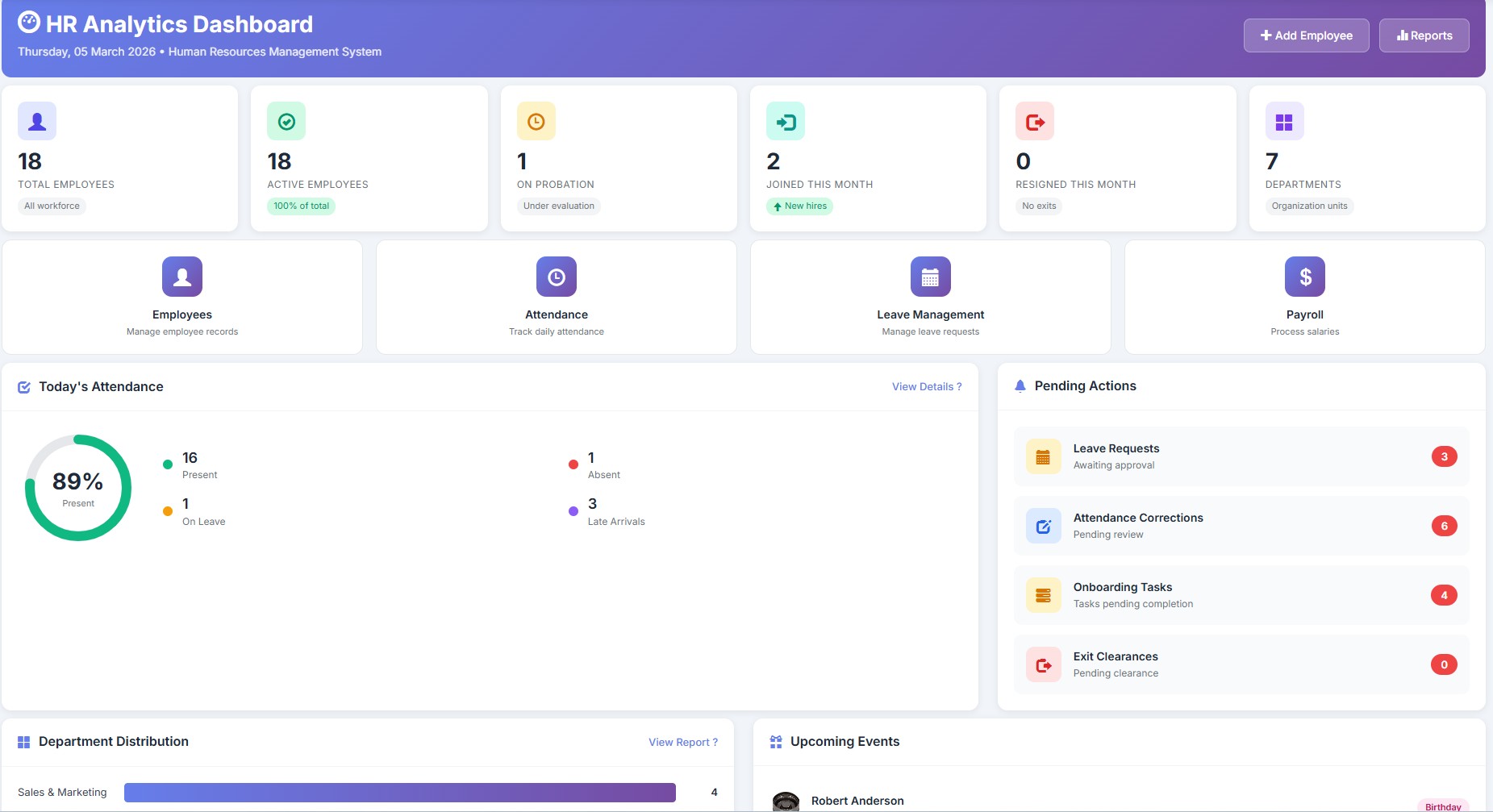This screenshot has height=812, width=1493.
Task: Open the Attendance tracking card
Action: (x=556, y=296)
